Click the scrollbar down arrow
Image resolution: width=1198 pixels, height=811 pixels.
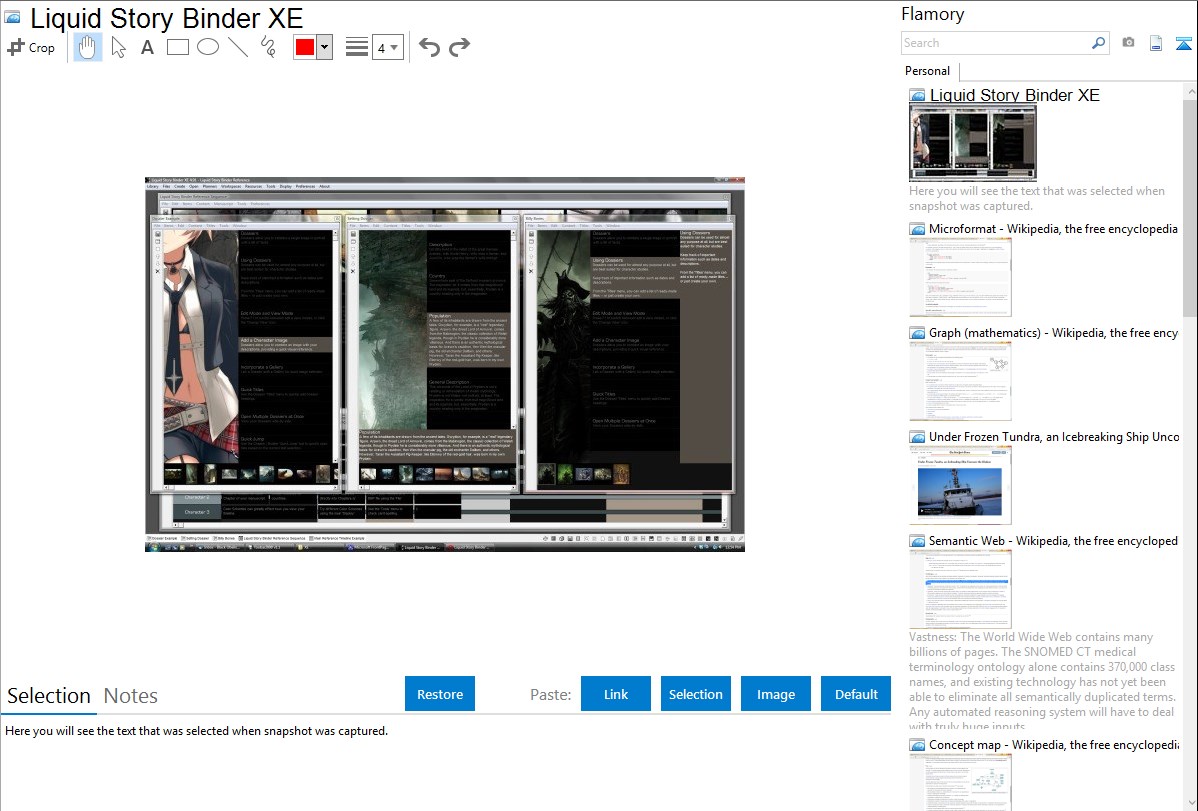click(1190, 803)
